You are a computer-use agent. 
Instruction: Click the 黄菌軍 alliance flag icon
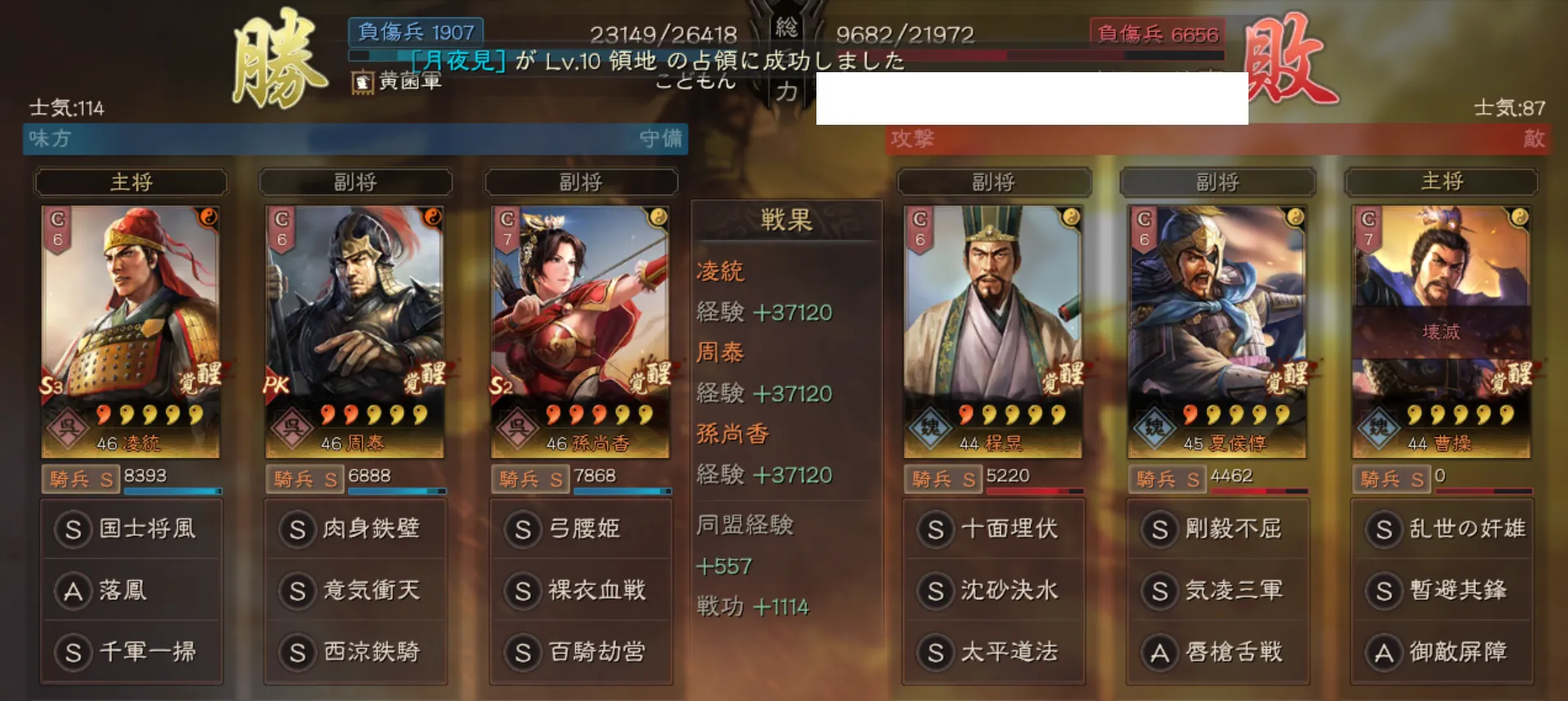click(x=362, y=82)
